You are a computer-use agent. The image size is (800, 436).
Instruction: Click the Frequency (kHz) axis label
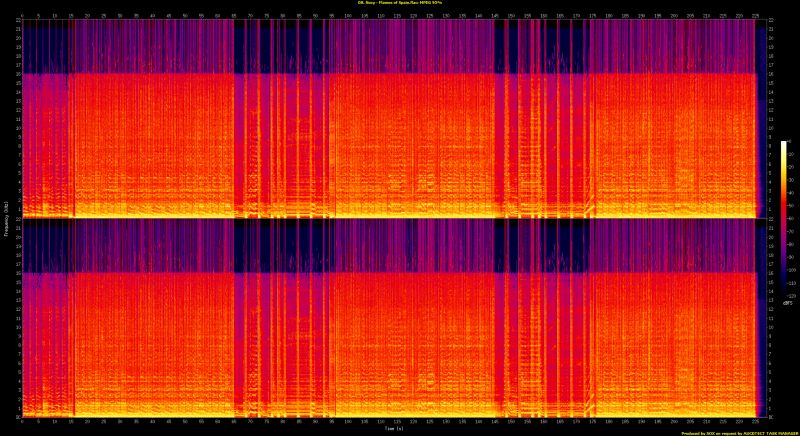[5, 218]
